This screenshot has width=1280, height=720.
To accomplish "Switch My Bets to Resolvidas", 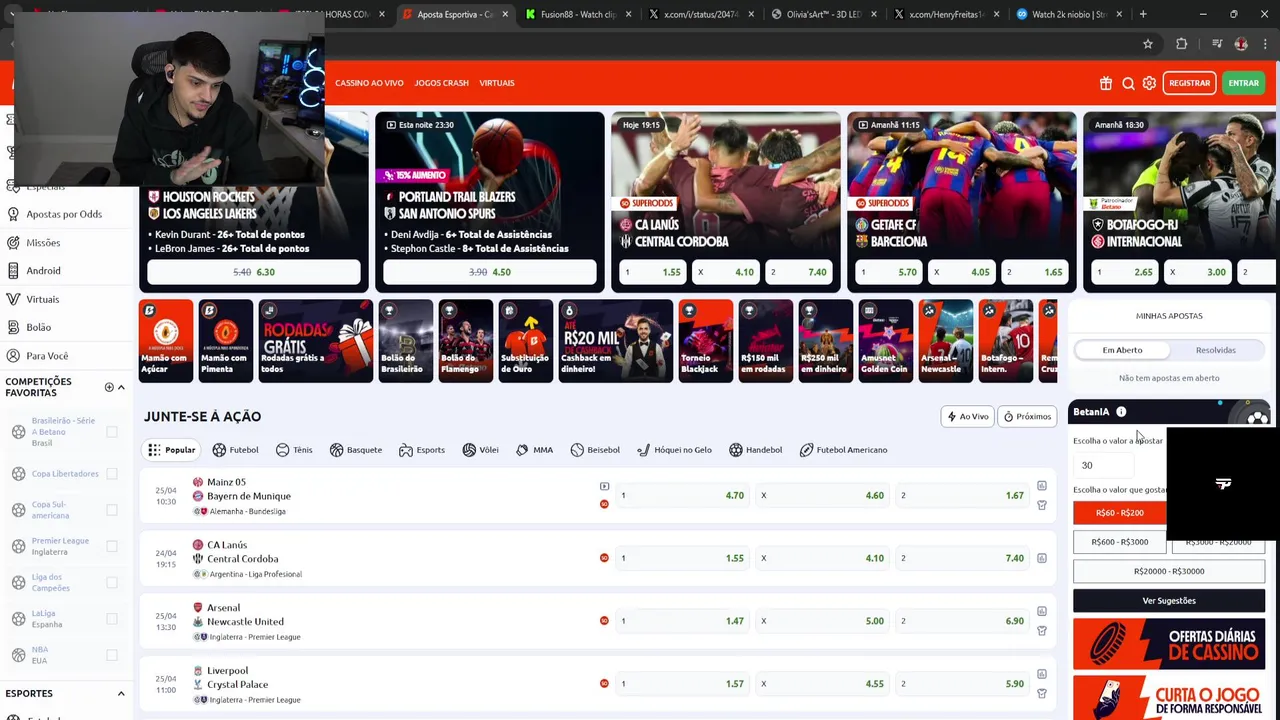I will click(1216, 350).
